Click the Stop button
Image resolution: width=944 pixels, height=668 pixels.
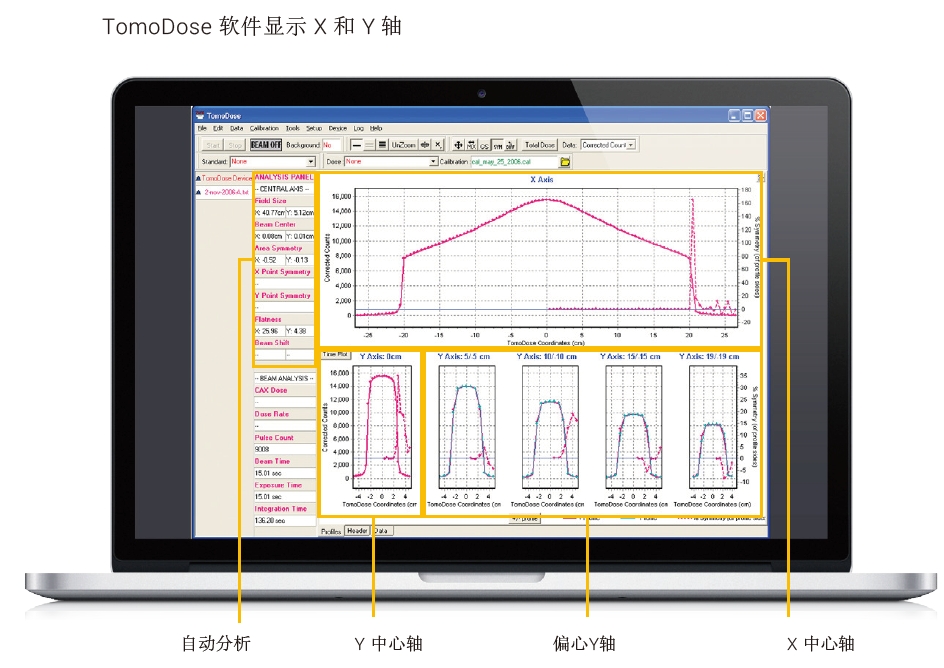point(235,145)
